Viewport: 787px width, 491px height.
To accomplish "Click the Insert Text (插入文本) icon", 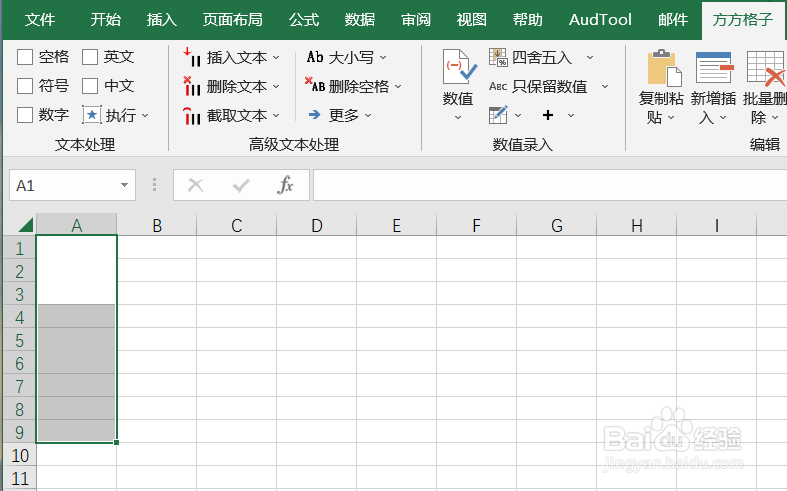I will click(192, 57).
